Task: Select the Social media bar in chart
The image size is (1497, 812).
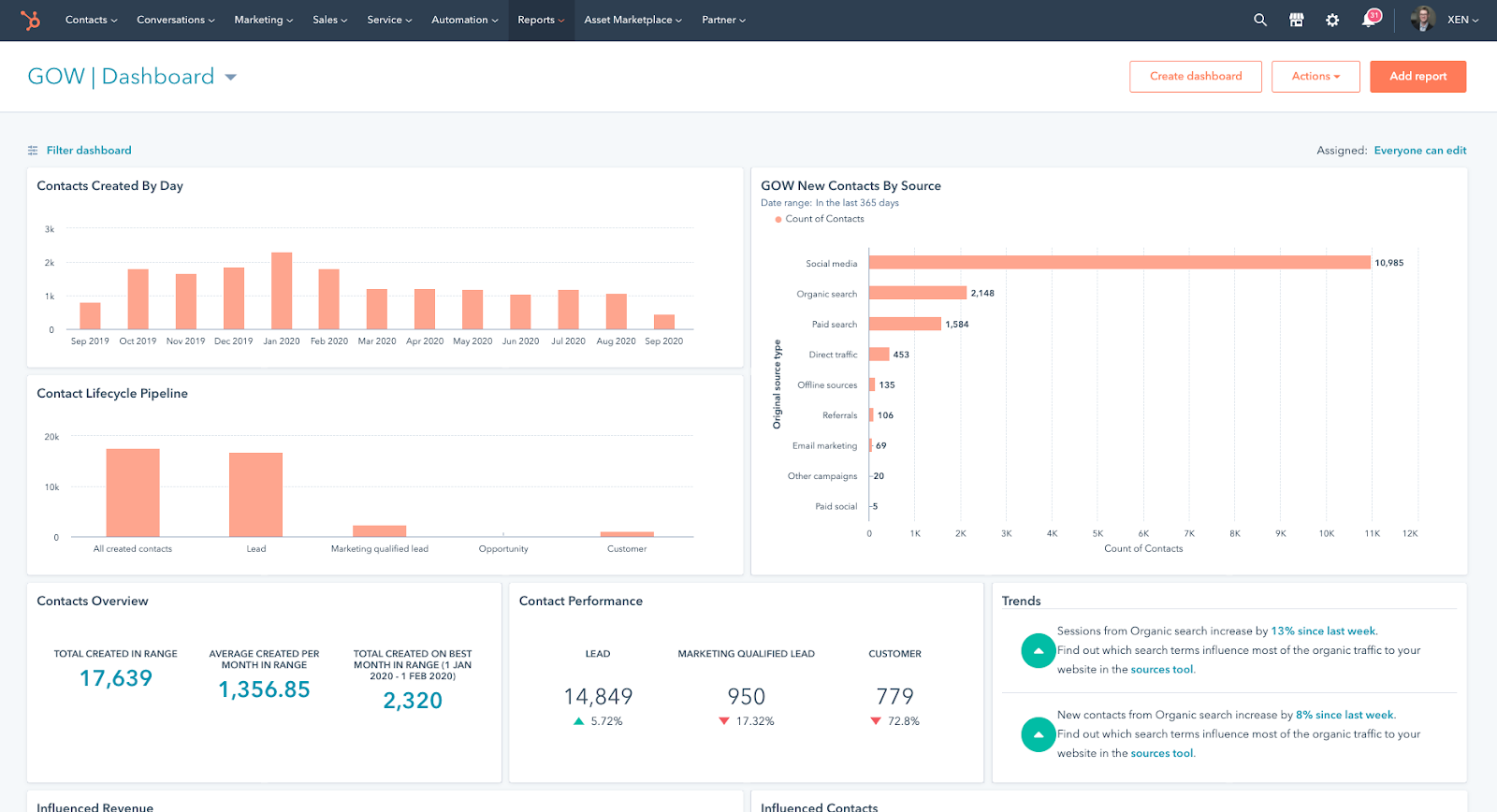Action: (1119, 263)
